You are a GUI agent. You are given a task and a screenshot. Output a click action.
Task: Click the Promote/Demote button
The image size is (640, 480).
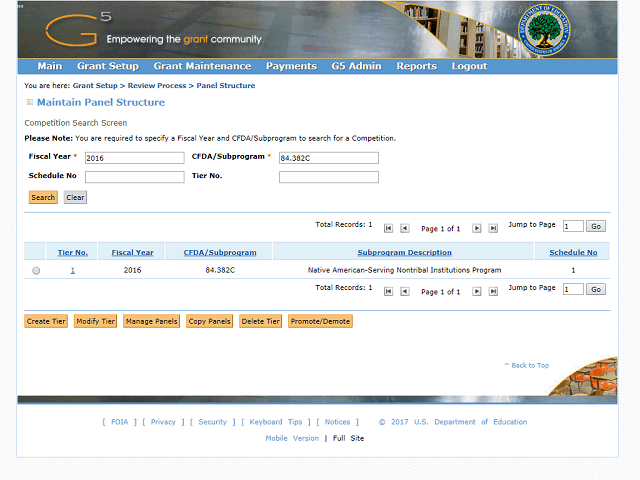pos(320,321)
